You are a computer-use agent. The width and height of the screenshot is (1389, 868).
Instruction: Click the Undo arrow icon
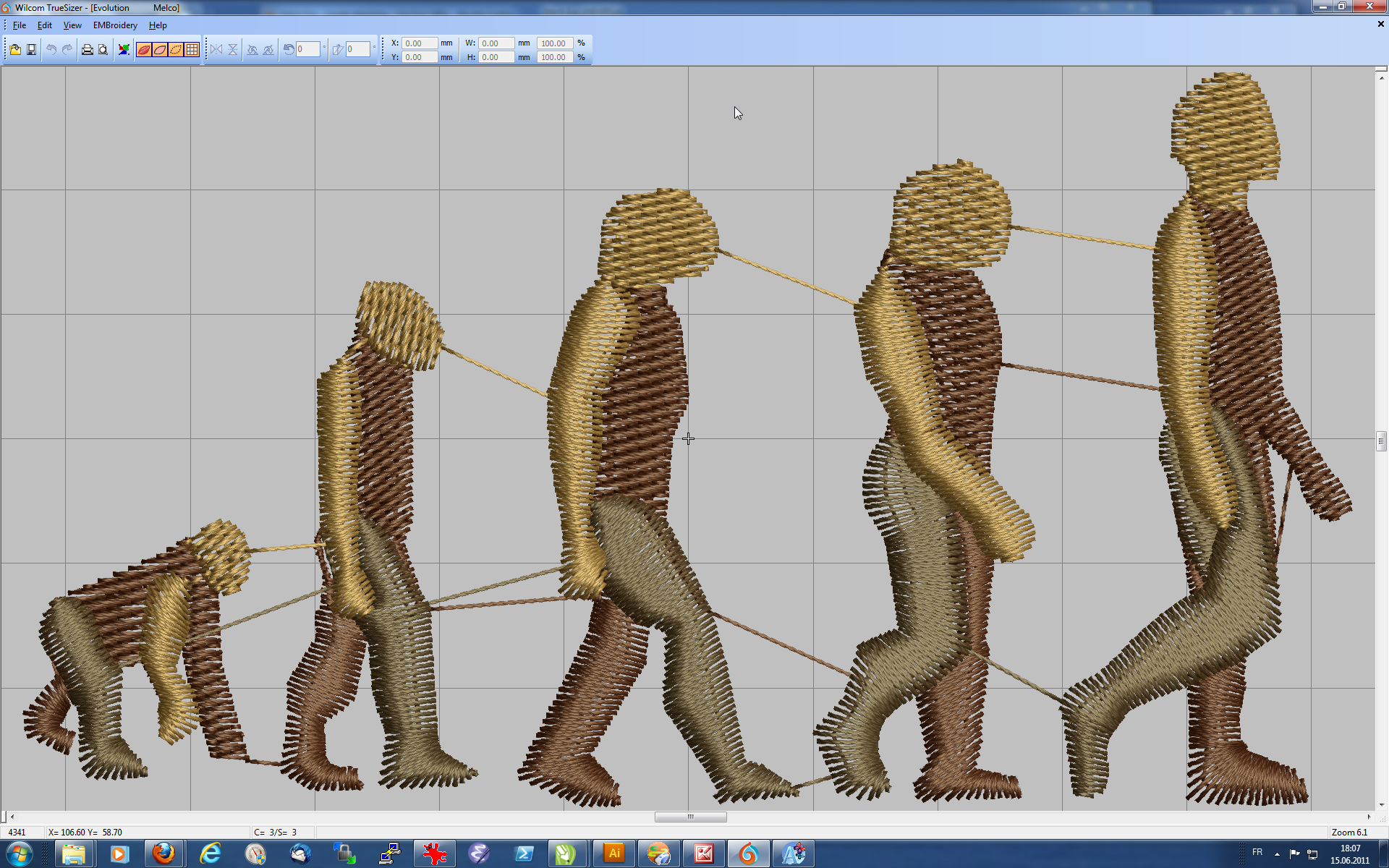coord(51,50)
